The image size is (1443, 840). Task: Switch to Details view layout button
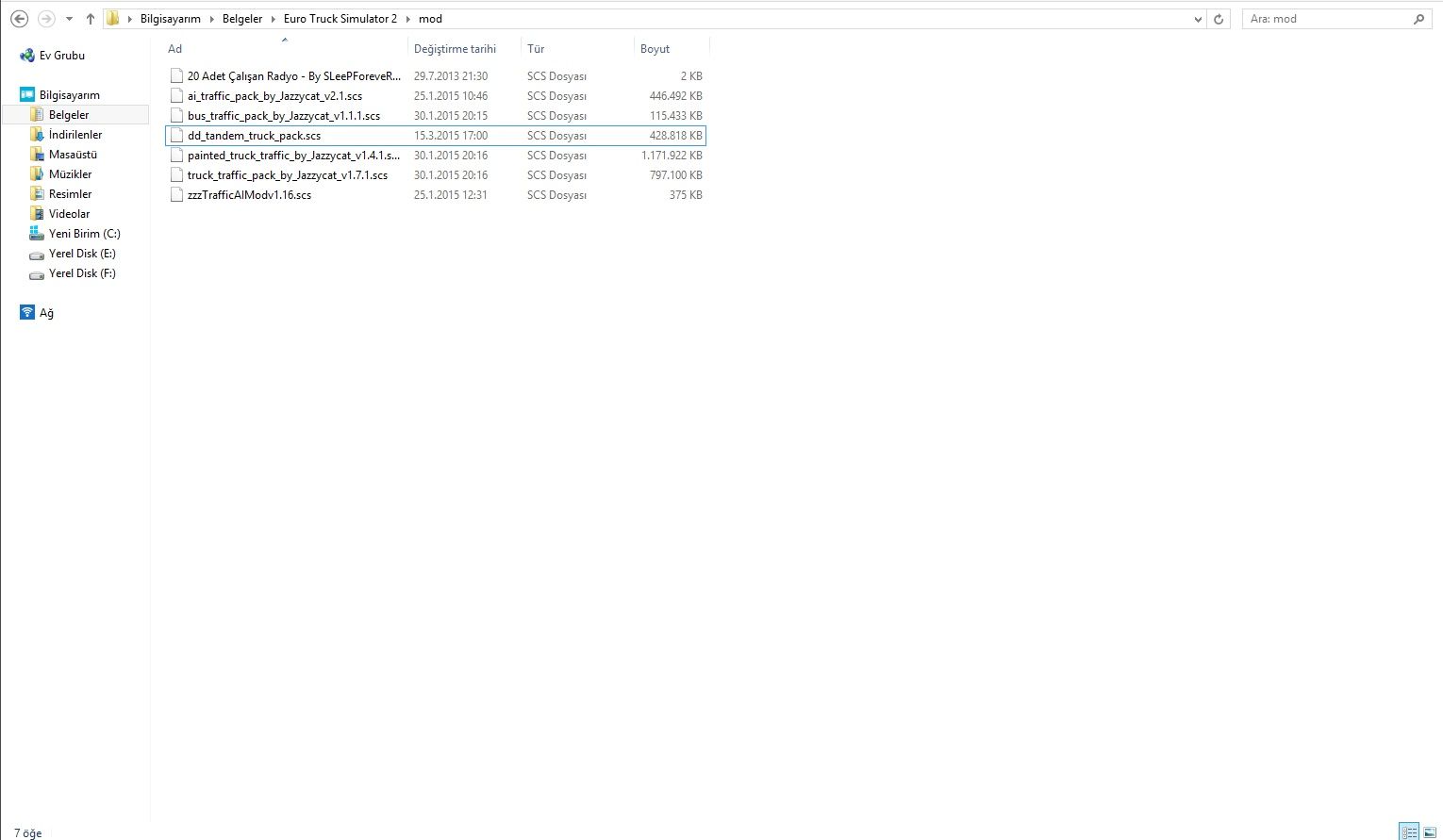[1410, 832]
